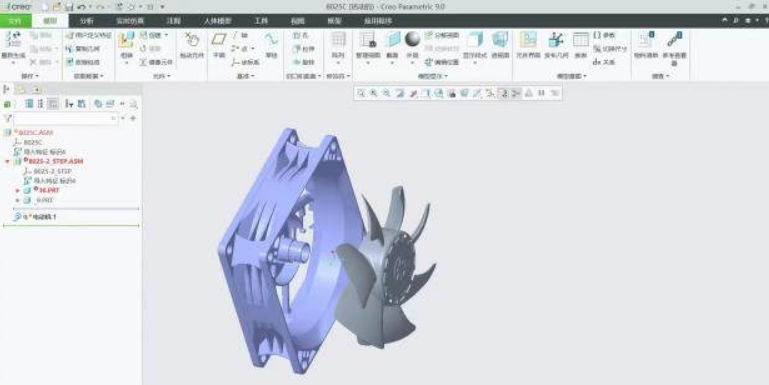Click the Family Table icon
769x385 pixels.
pyautogui.click(x=581, y=40)
